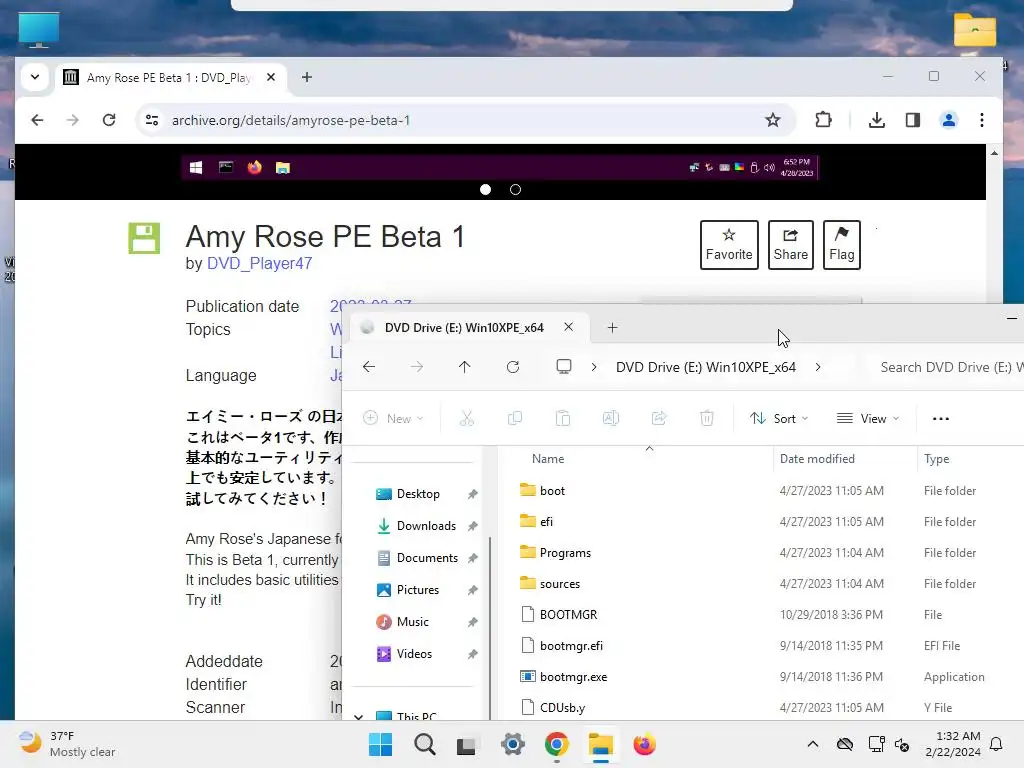Sort by Date modified column header

coord(817,459)
